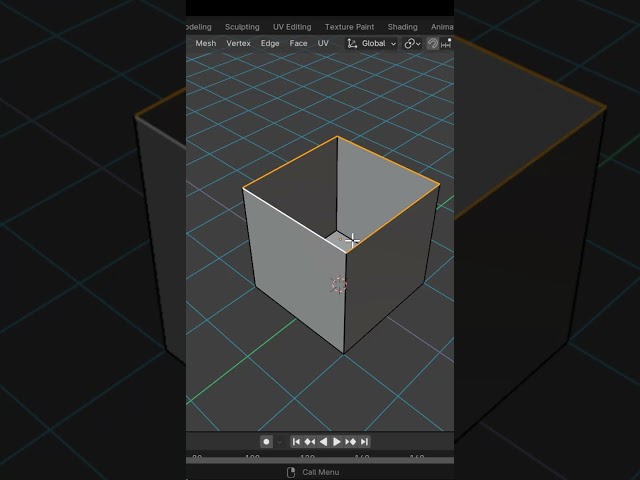Open the UV menu
The height and width of the screenshot is (480, 640).
[323, 43]
